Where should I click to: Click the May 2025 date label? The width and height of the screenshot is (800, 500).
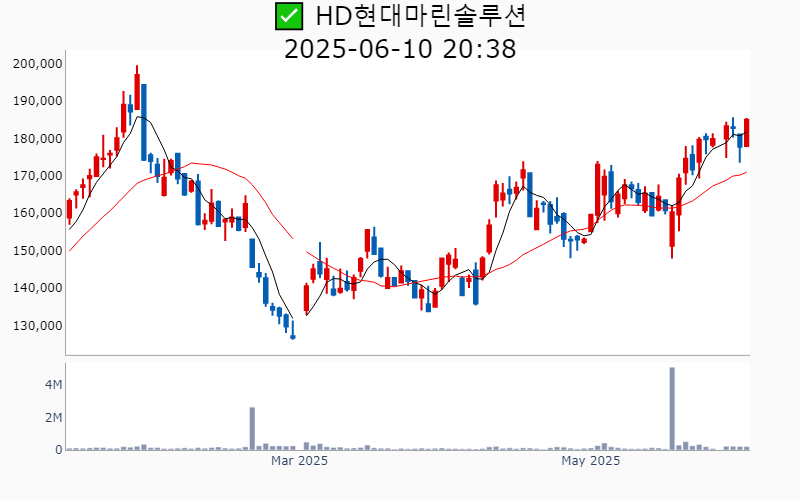(x=590, y=461)
